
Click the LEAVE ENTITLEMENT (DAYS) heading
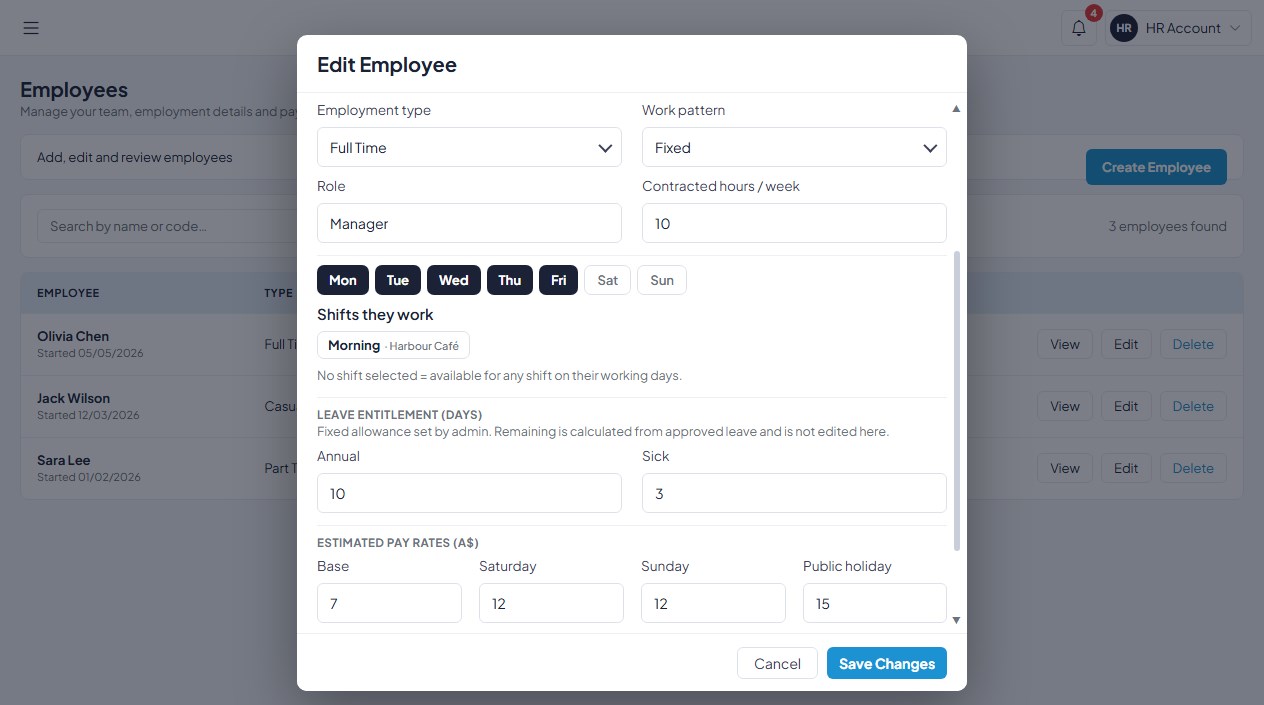400,414
